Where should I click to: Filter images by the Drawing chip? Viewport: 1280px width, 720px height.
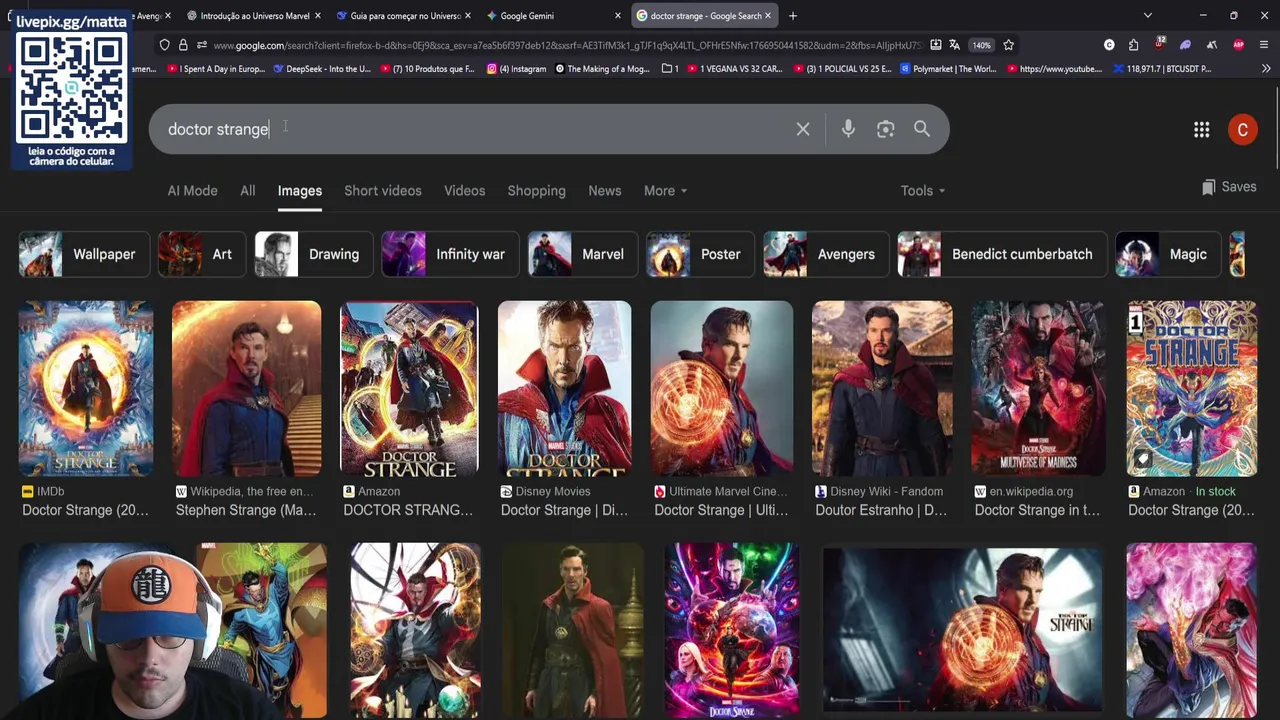(x=314, y=254)
